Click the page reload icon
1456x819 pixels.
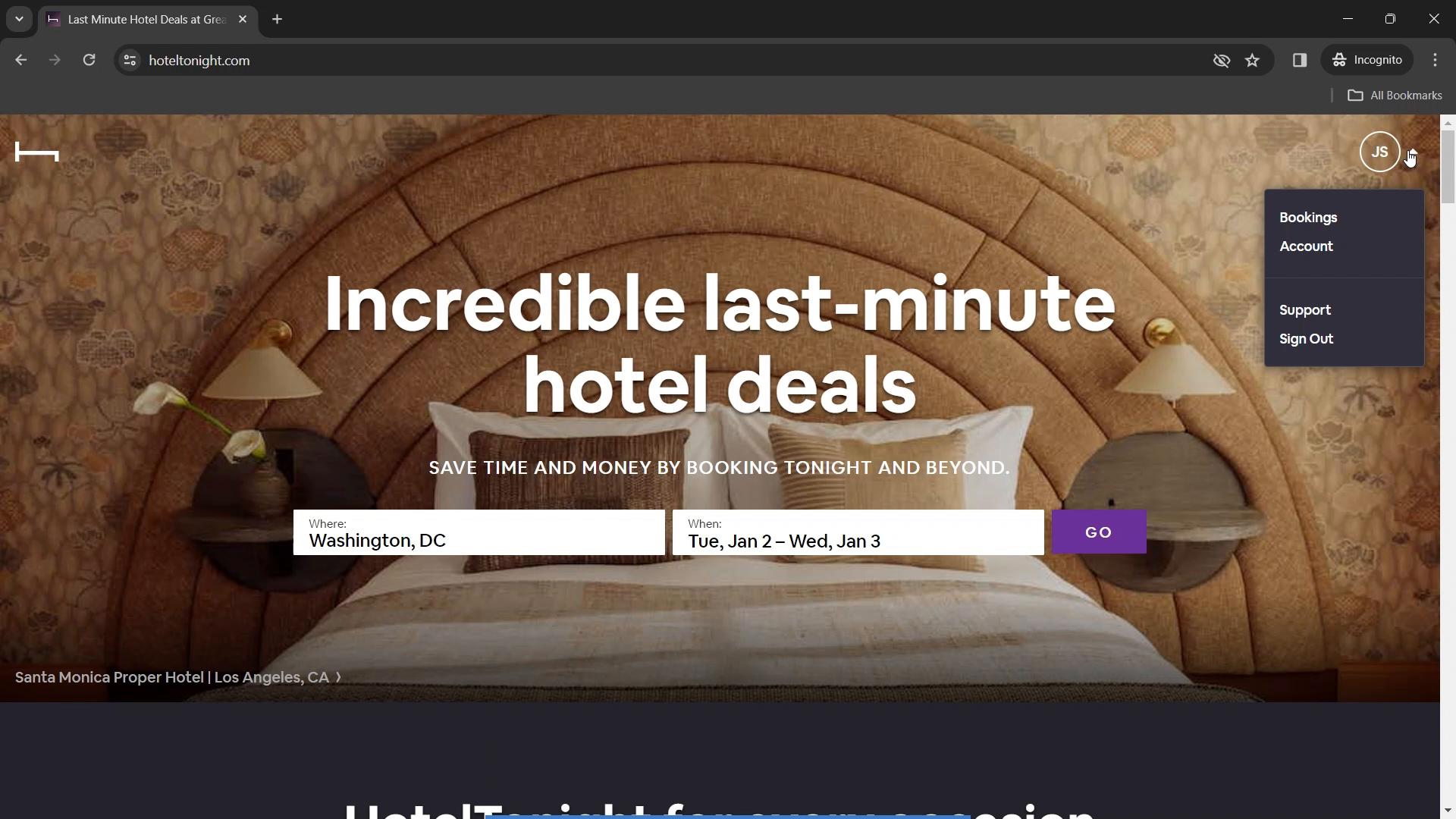[x=89, y=60]
